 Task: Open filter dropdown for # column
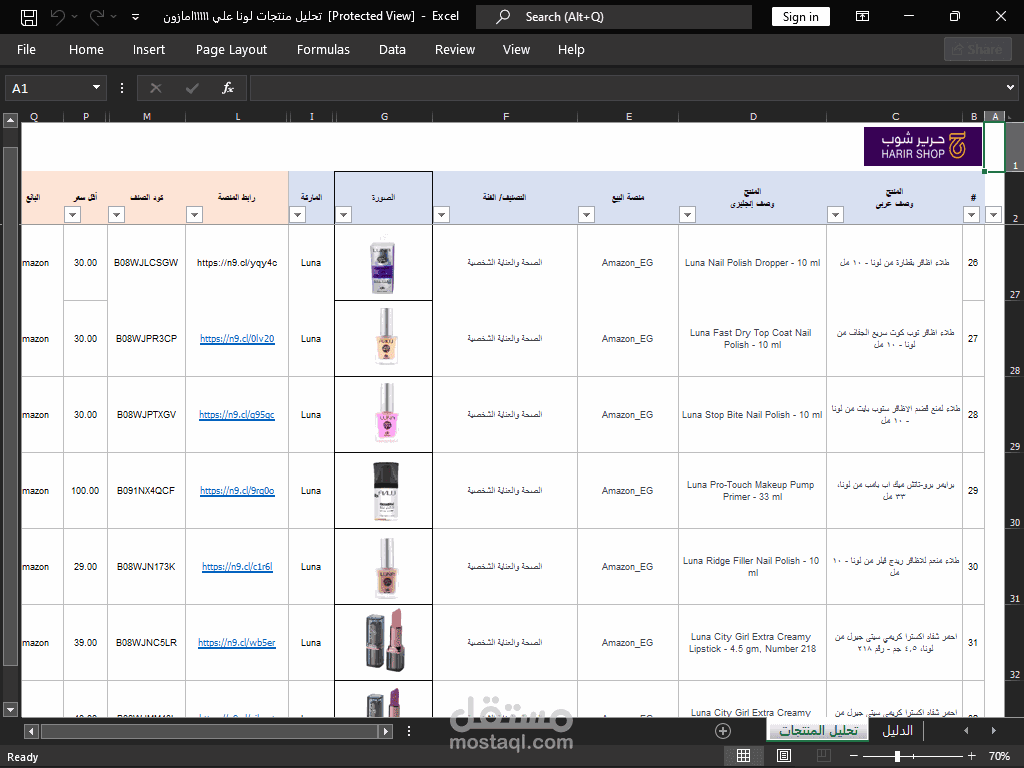coord(971,214)
